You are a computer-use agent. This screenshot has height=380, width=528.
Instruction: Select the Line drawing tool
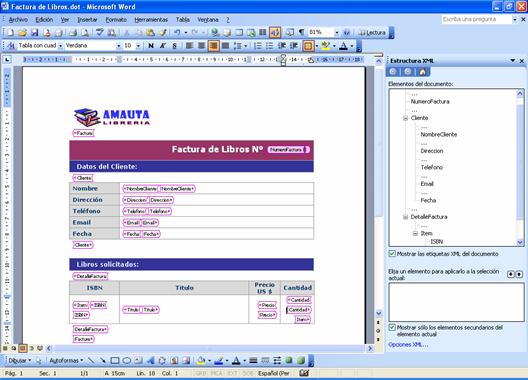click(x=91, y=360)
